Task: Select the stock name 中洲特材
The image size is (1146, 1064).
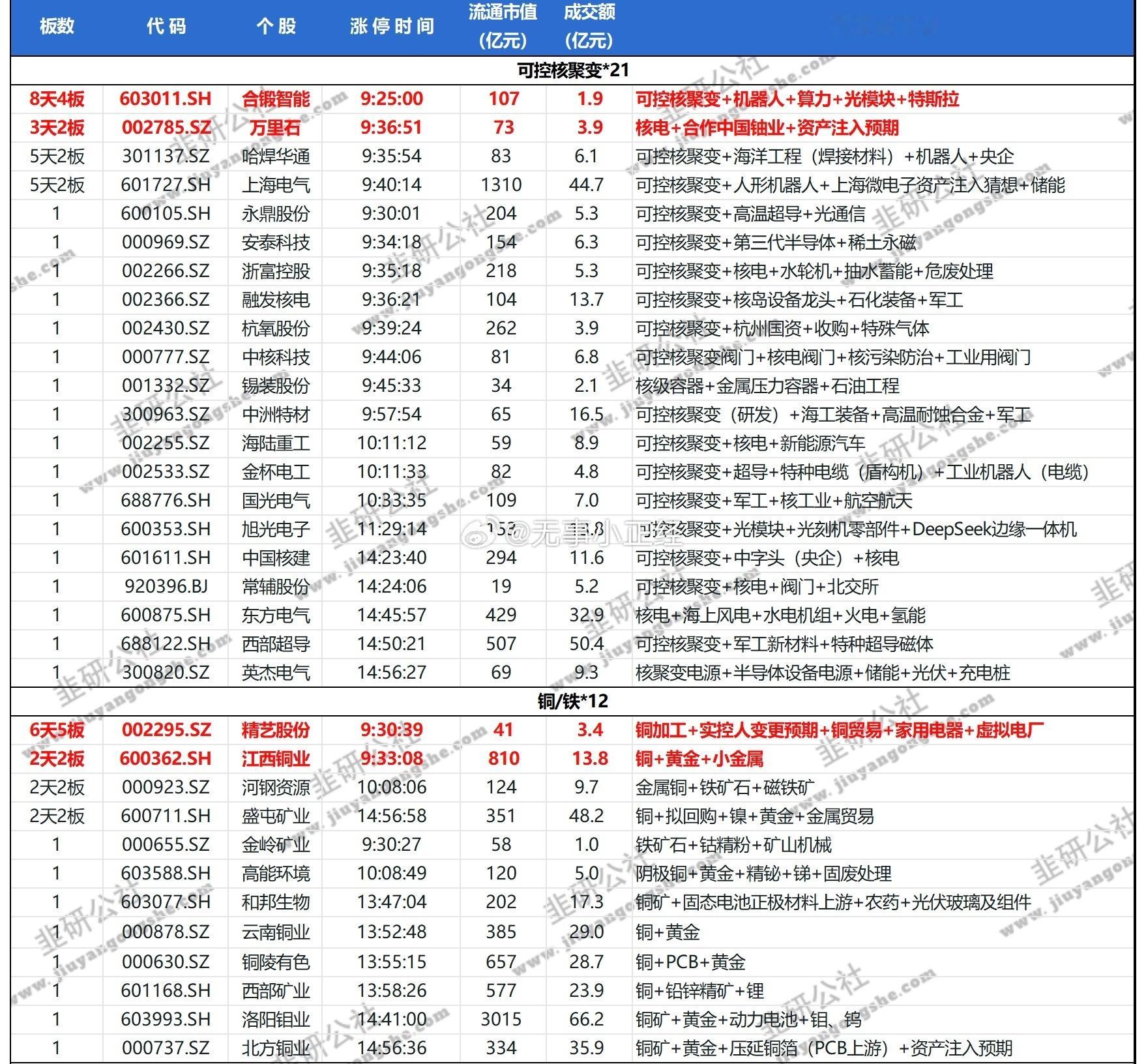Action: pos(276,414)
